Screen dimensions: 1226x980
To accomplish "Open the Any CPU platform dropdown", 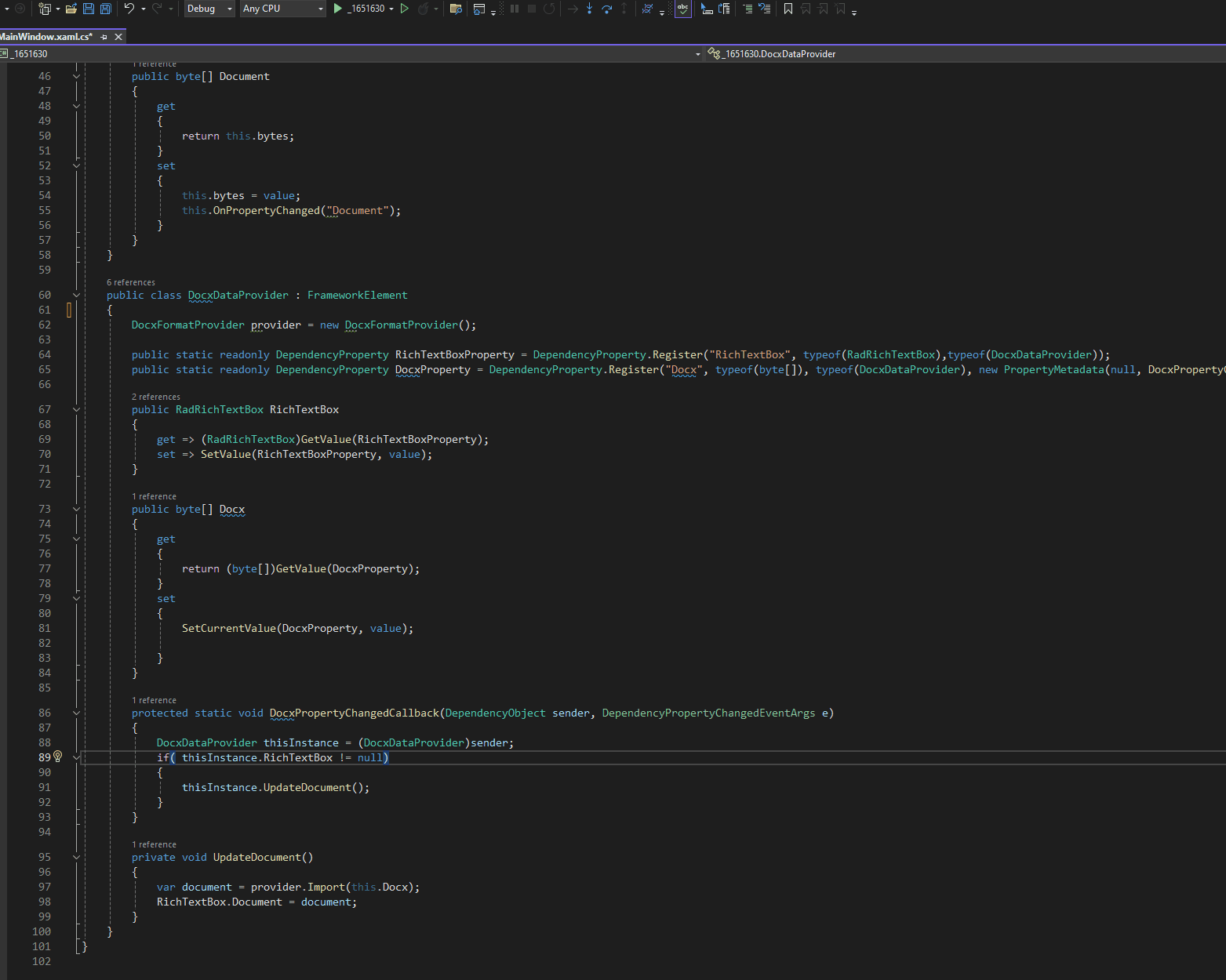I will click(282, 9).
